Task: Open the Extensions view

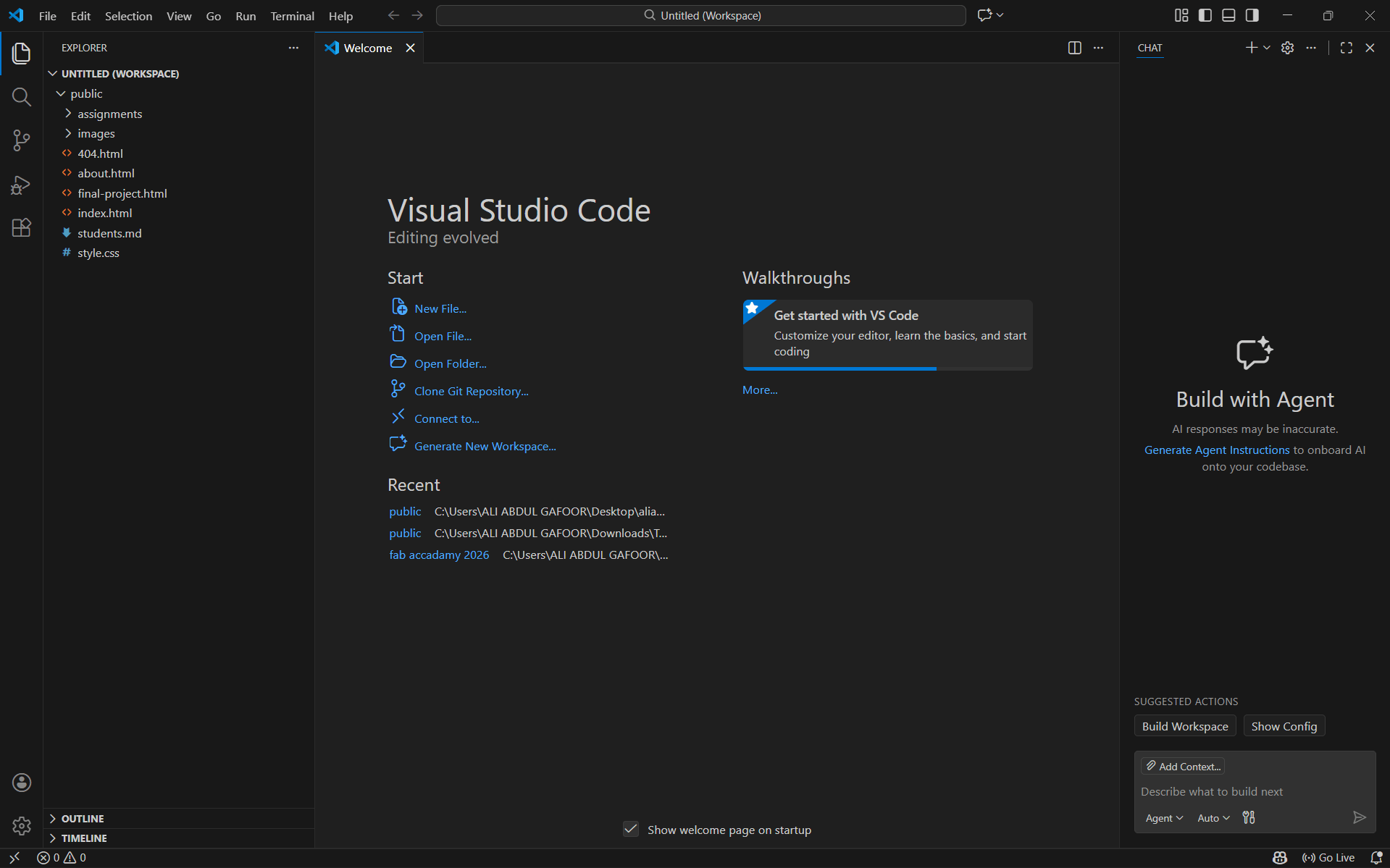Action: coord(22,228)
